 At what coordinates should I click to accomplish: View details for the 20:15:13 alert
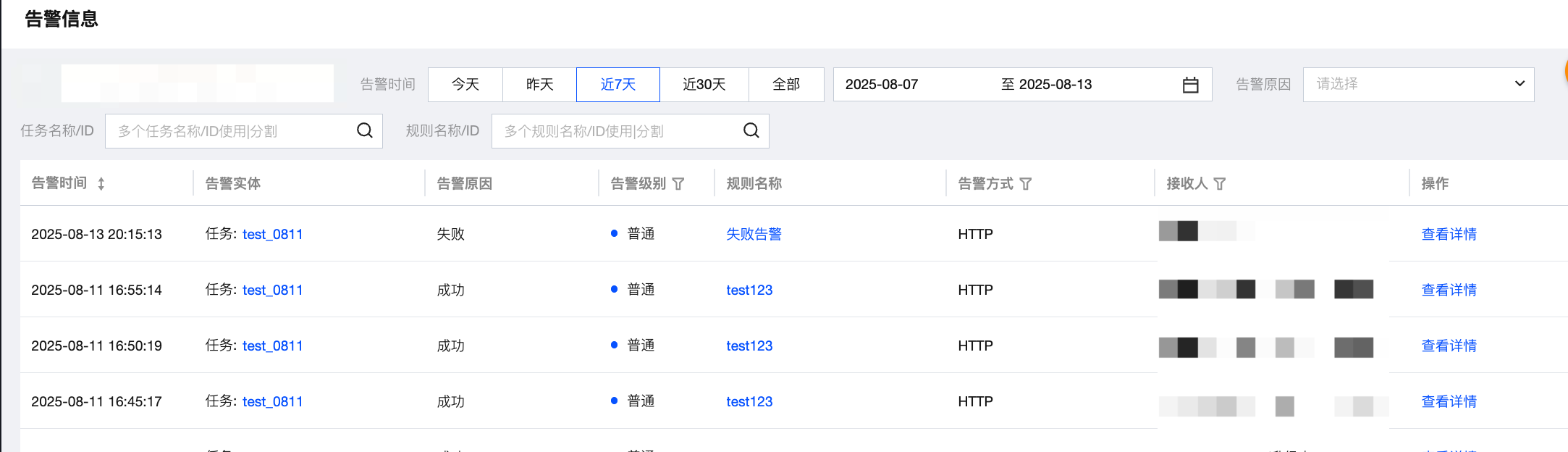[x=1449, y=234]
